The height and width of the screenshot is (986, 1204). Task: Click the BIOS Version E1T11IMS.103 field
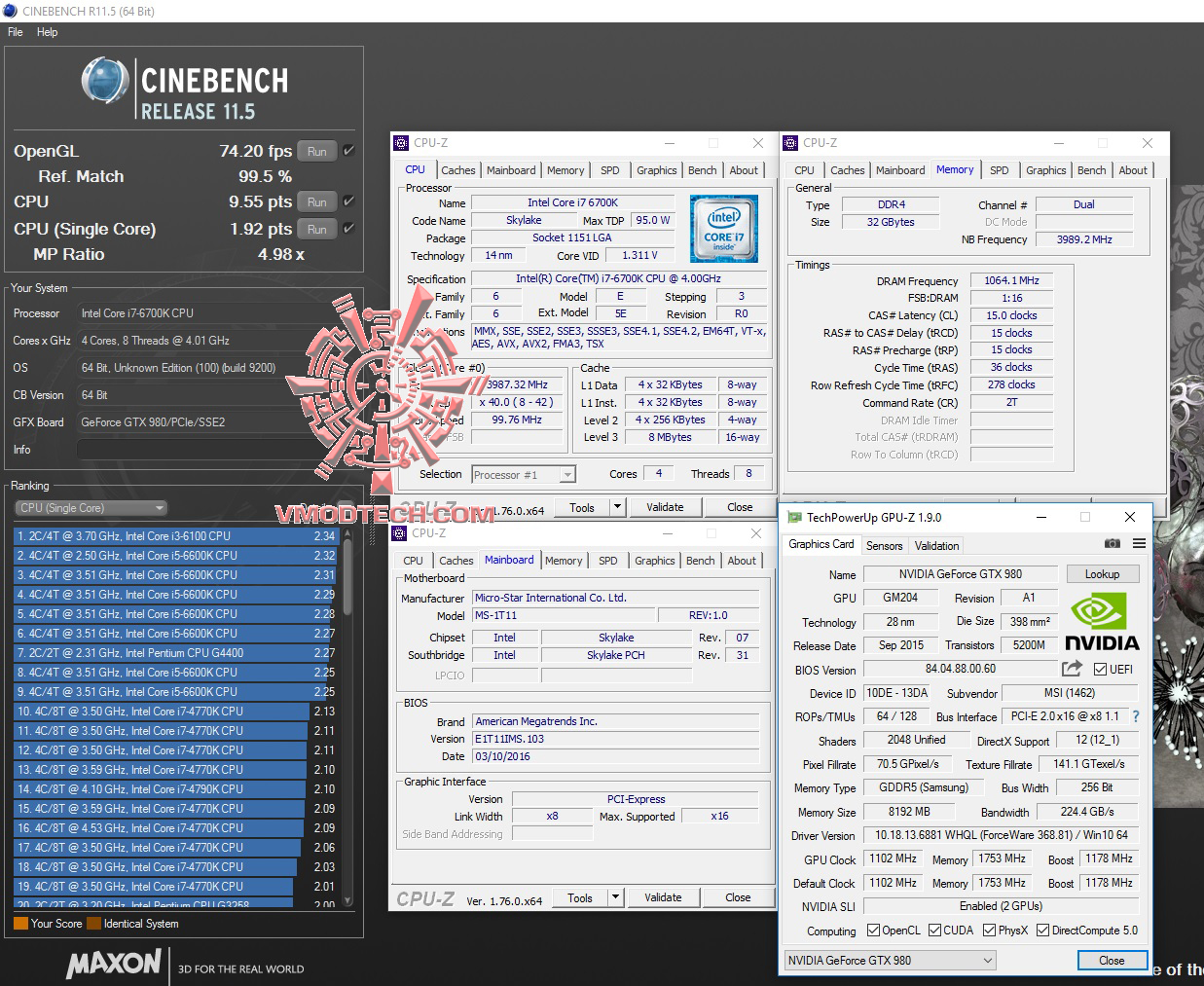click(x=616, y=739)
